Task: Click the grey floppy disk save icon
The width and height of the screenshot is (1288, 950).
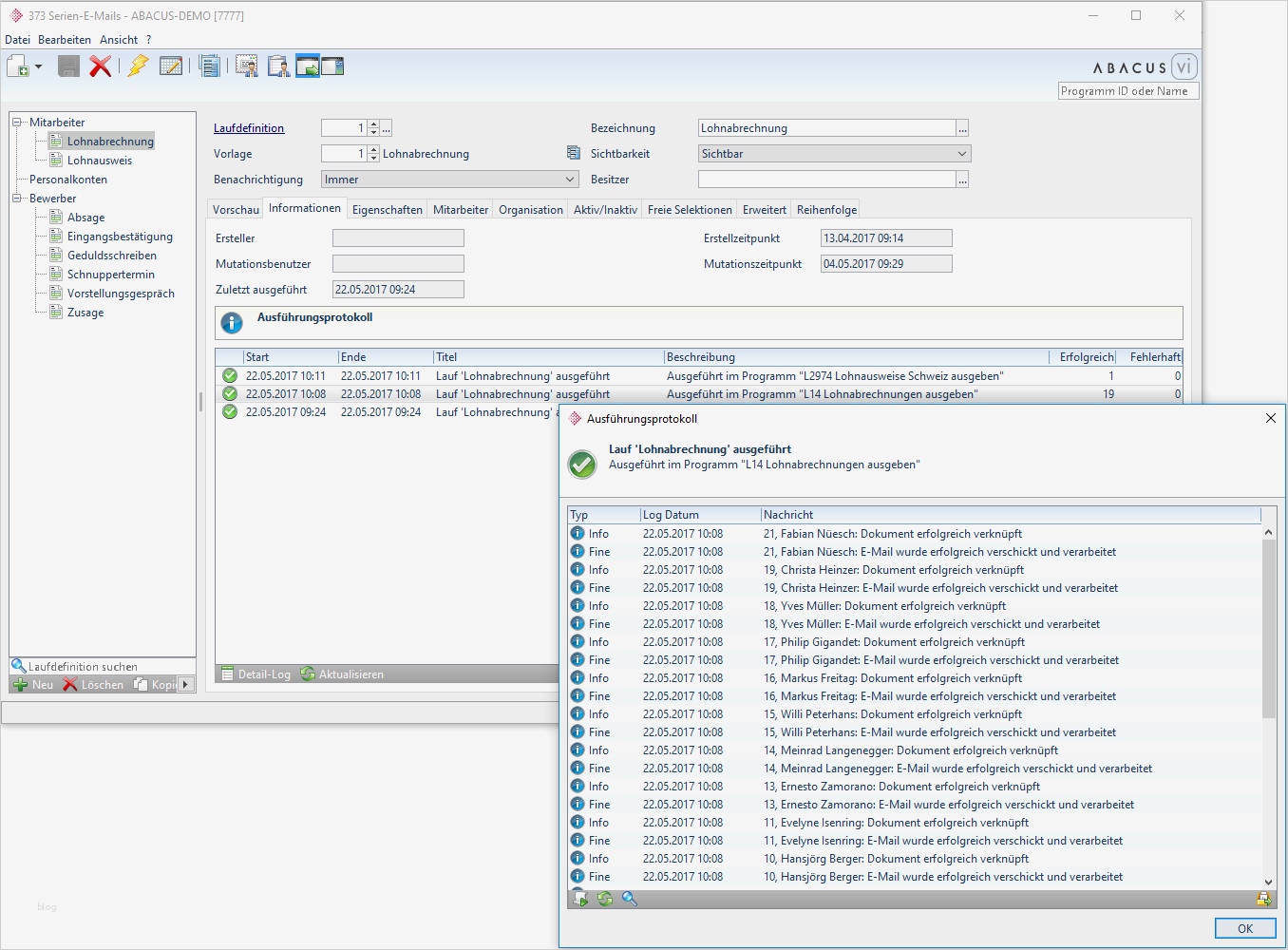Action: point(68,66)
